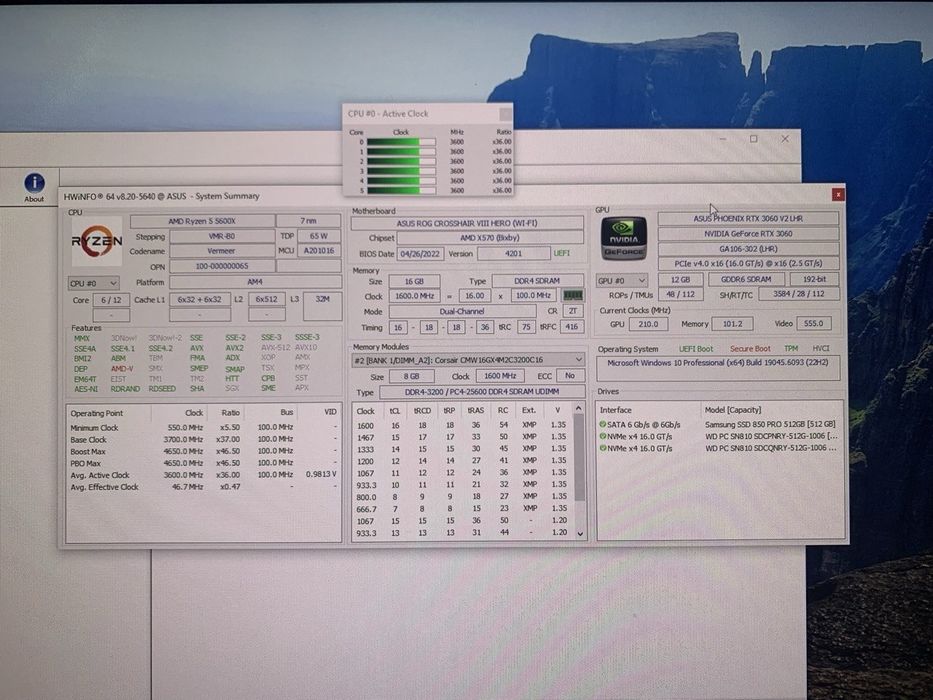Click core 0 clock bar
Screen dimensions: 933x700
401,142
